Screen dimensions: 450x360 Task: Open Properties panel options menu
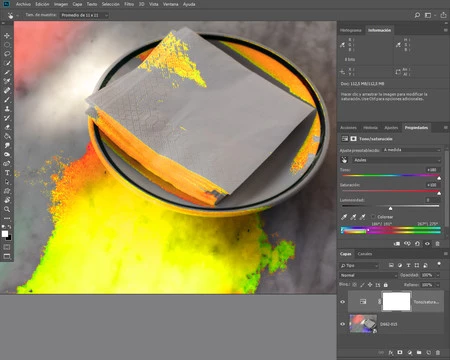(445, 128)
